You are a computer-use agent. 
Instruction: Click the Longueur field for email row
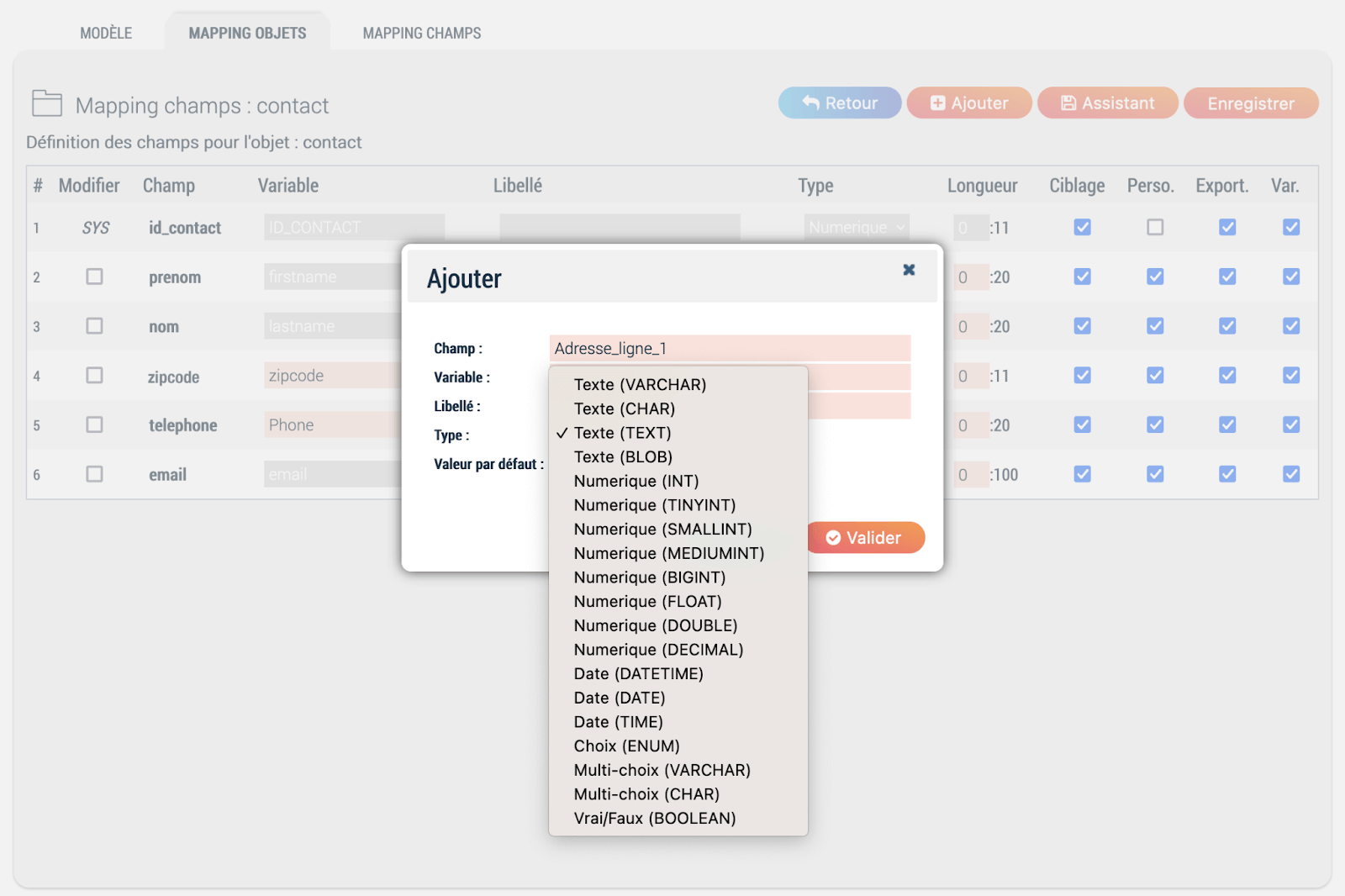pos(971,474)
